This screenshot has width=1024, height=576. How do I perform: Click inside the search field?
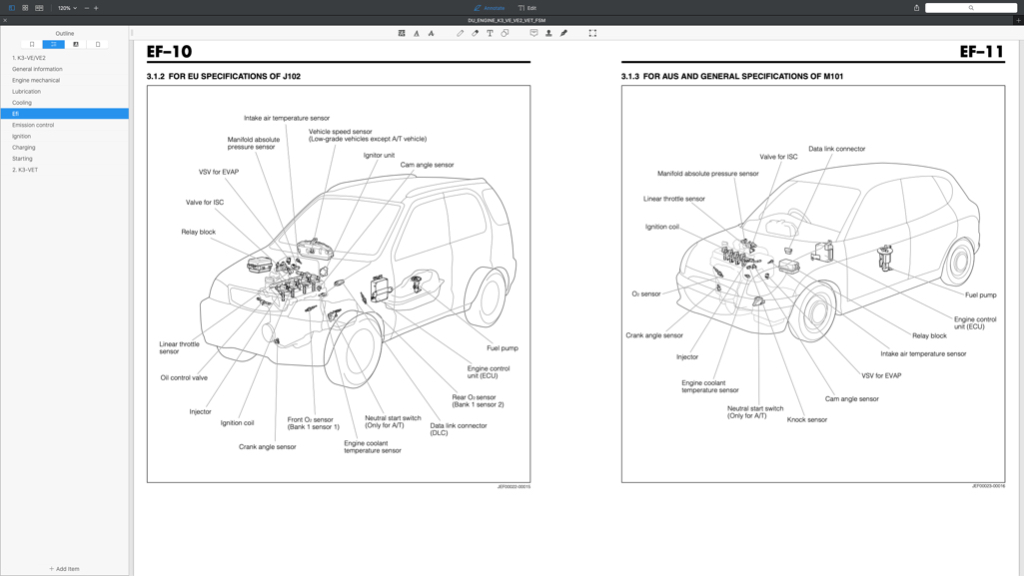click(968, 7)
